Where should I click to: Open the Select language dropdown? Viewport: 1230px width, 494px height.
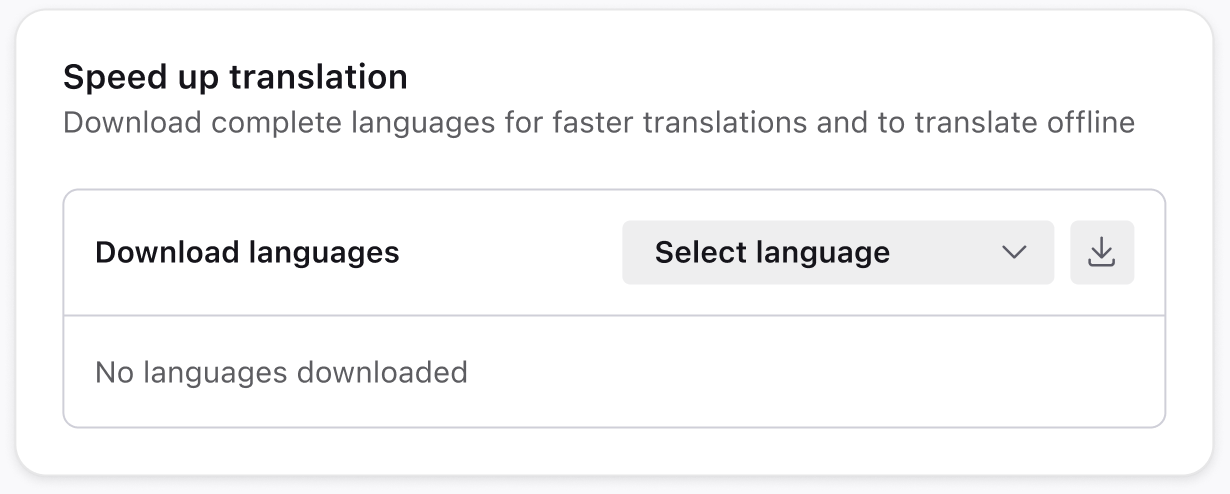(x=837, y=252)
